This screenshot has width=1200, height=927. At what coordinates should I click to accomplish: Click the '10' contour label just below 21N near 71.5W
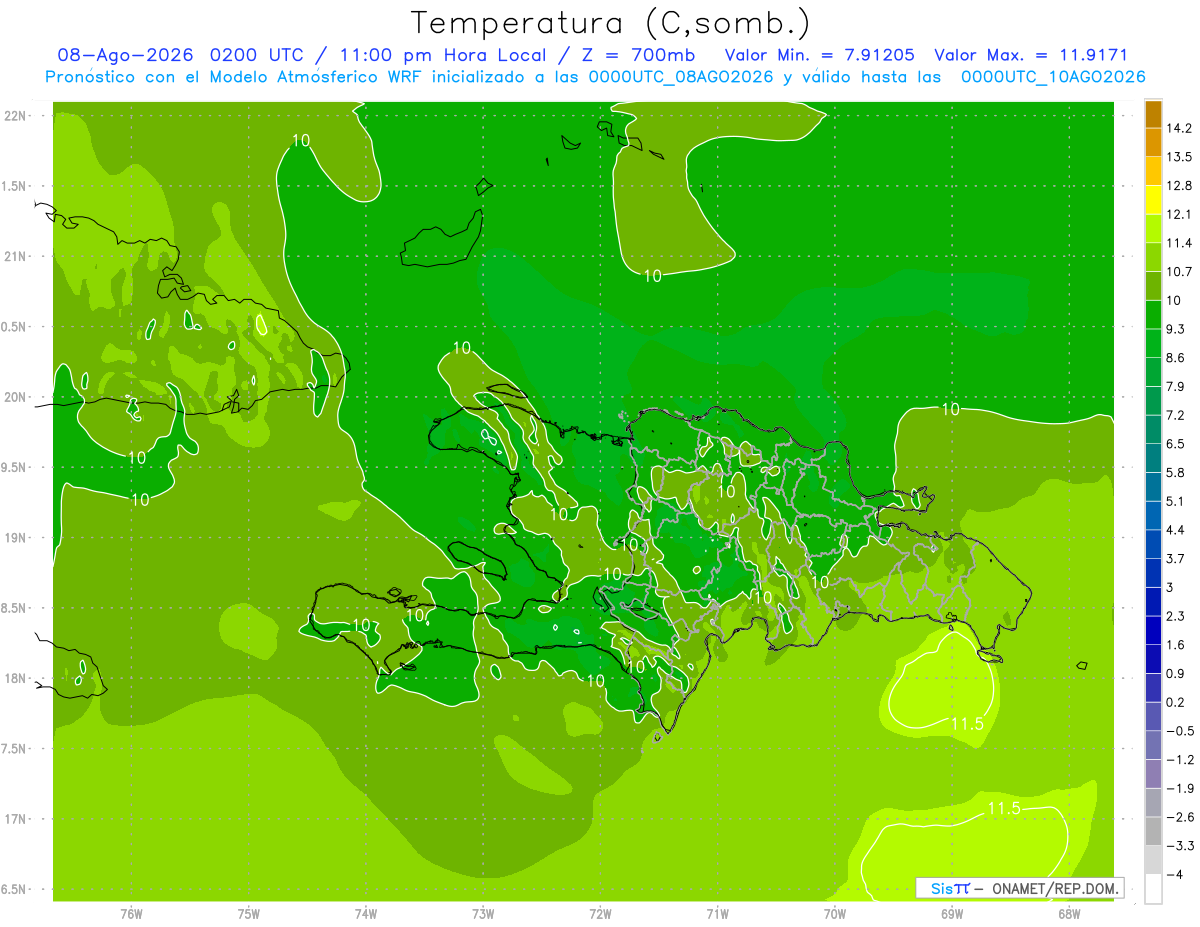[x=652, y=276]
